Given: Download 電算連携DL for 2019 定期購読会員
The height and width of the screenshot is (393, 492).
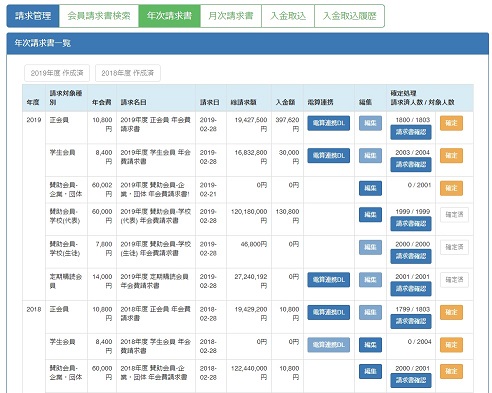Looking at the screenshot, I should point(329,280).
